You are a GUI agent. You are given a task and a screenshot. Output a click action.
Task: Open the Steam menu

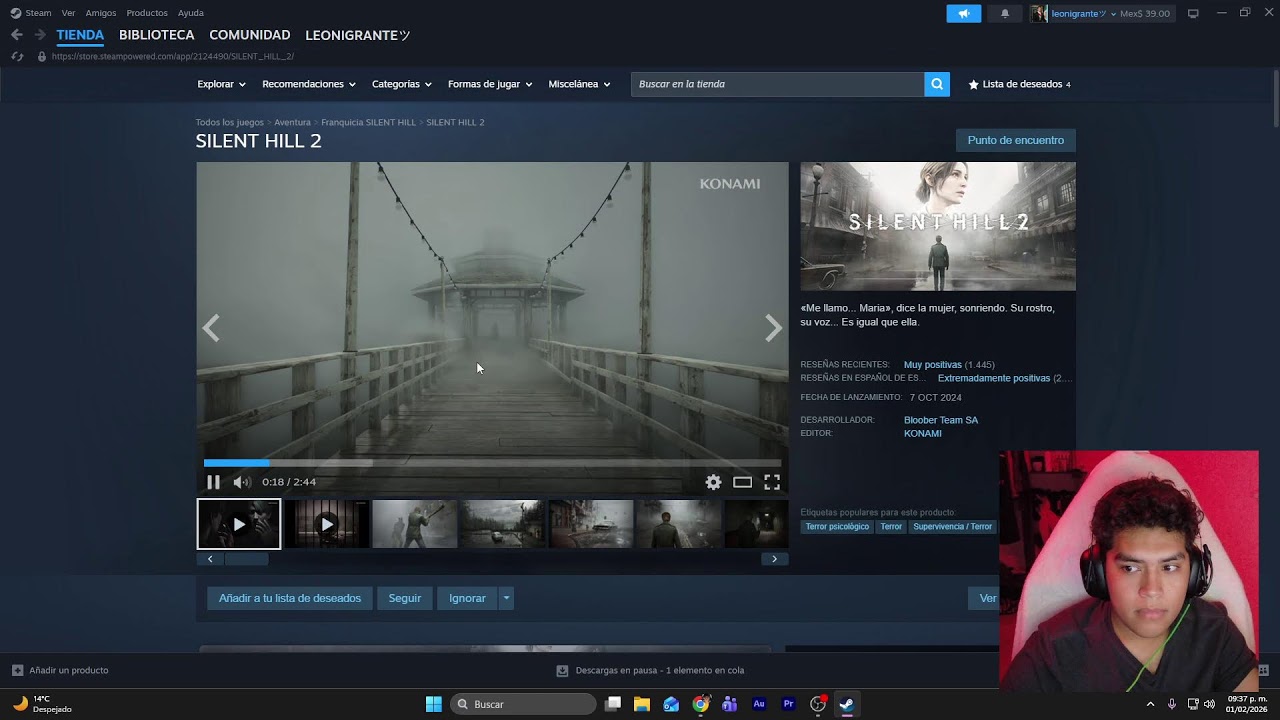coord(38,13)
